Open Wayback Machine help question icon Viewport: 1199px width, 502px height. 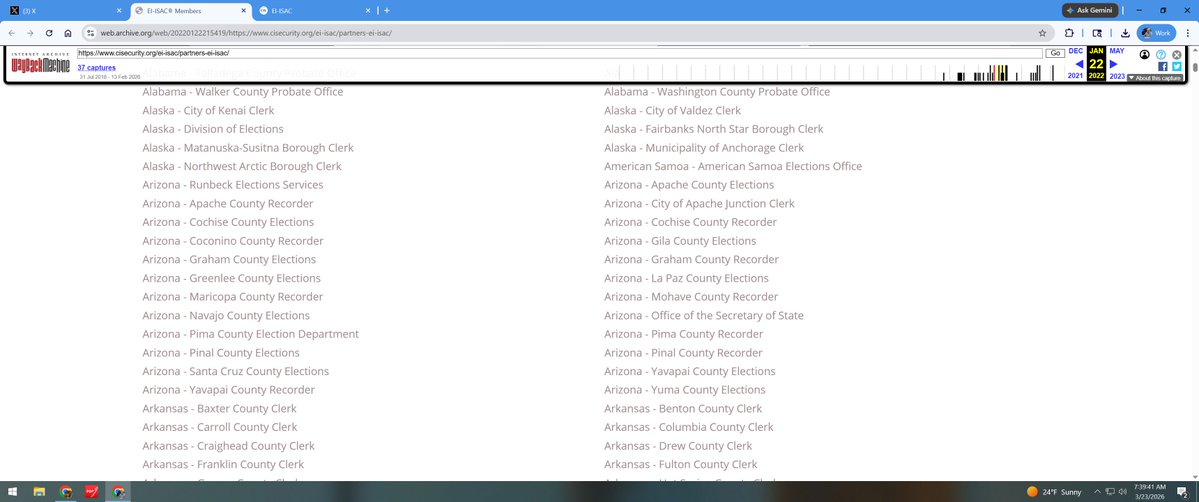point(1161,54)
